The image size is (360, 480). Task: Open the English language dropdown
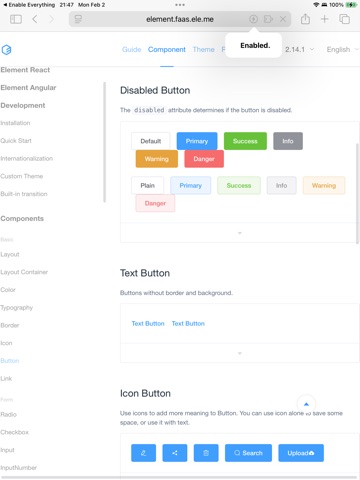click(342, 49)
